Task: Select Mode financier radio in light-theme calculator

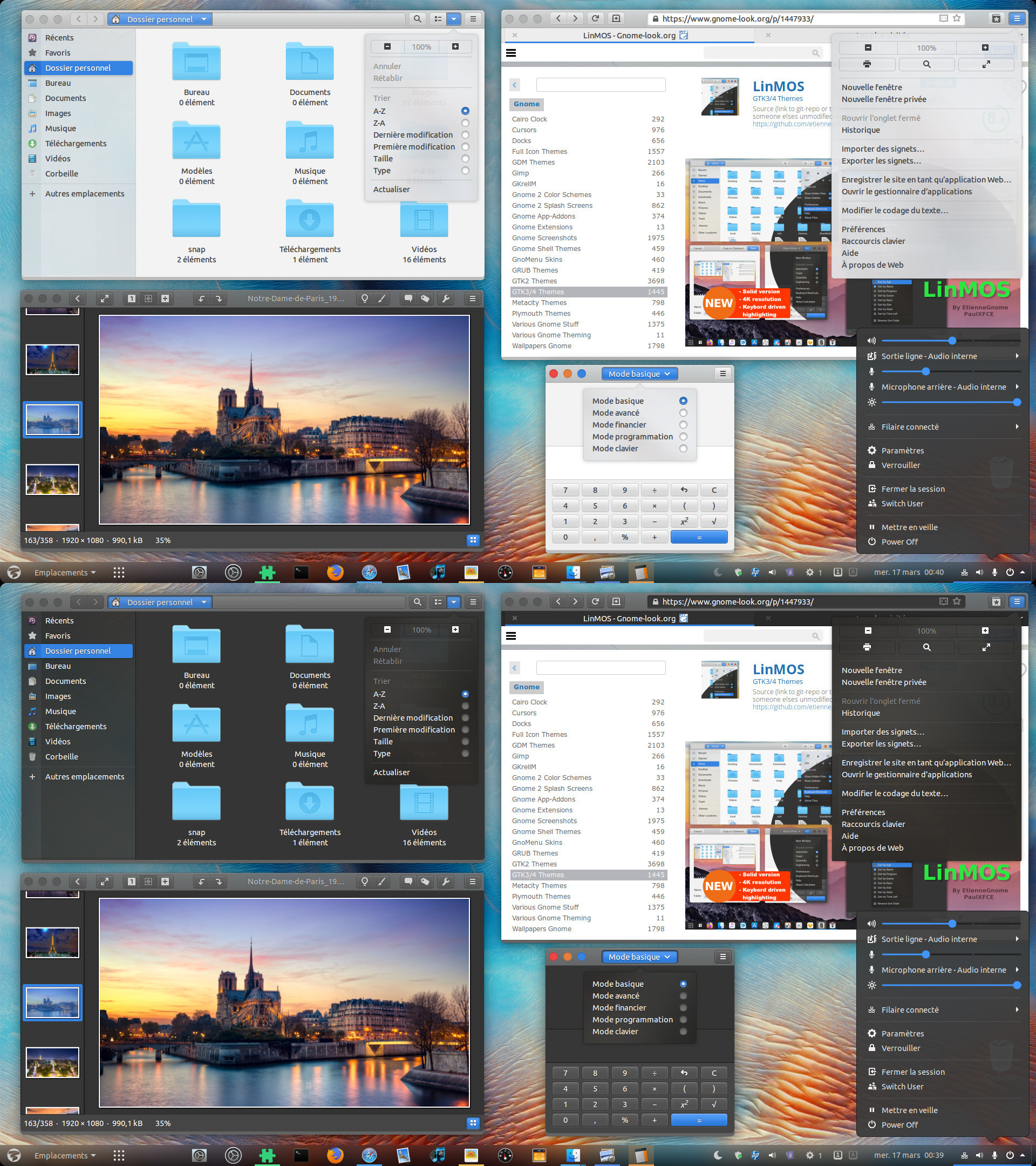Action: [683, 425]
